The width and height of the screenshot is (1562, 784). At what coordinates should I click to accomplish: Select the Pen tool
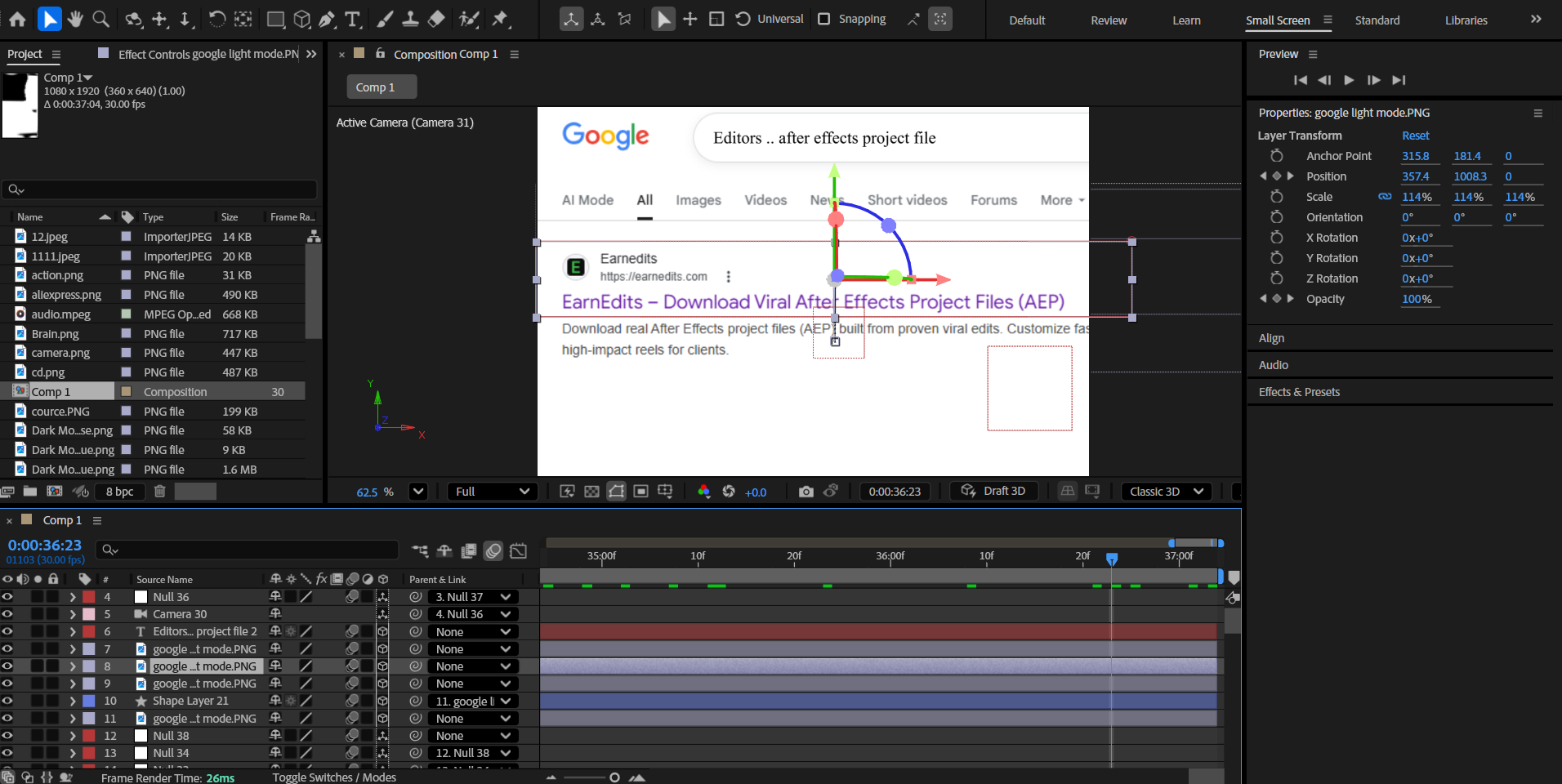click(x=328, y=19)
